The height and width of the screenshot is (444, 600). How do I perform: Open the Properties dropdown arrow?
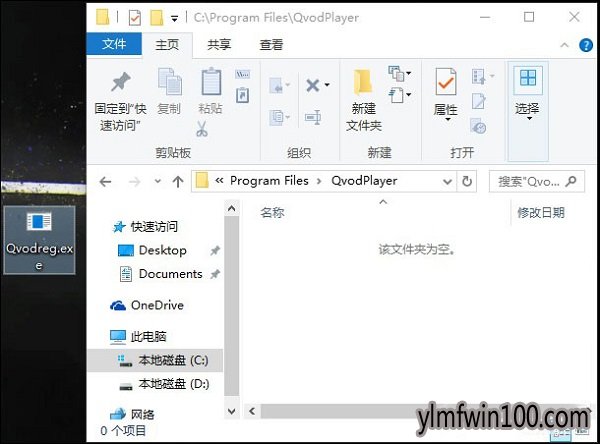coord(447,120)
